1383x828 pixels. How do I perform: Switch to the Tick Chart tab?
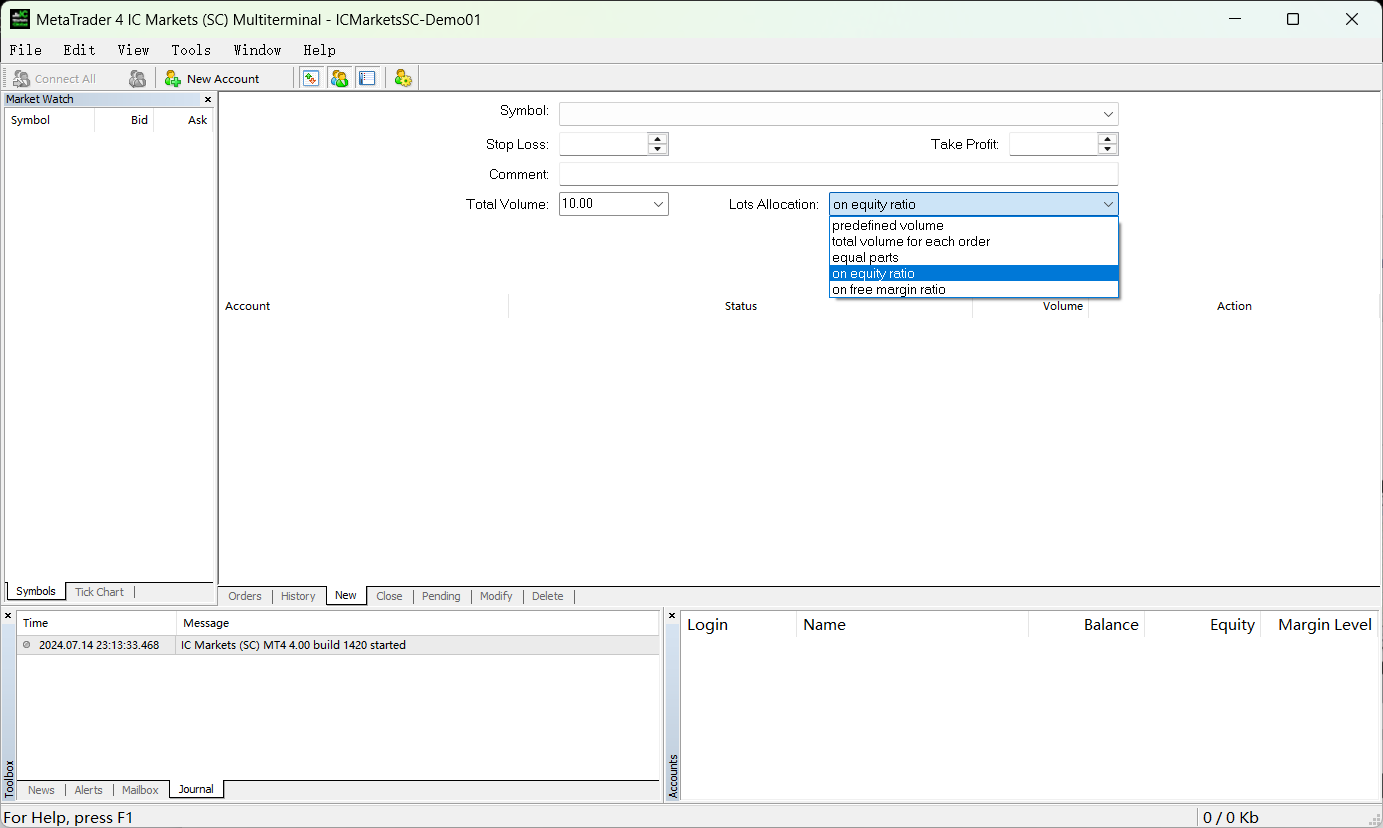[100, 592]
